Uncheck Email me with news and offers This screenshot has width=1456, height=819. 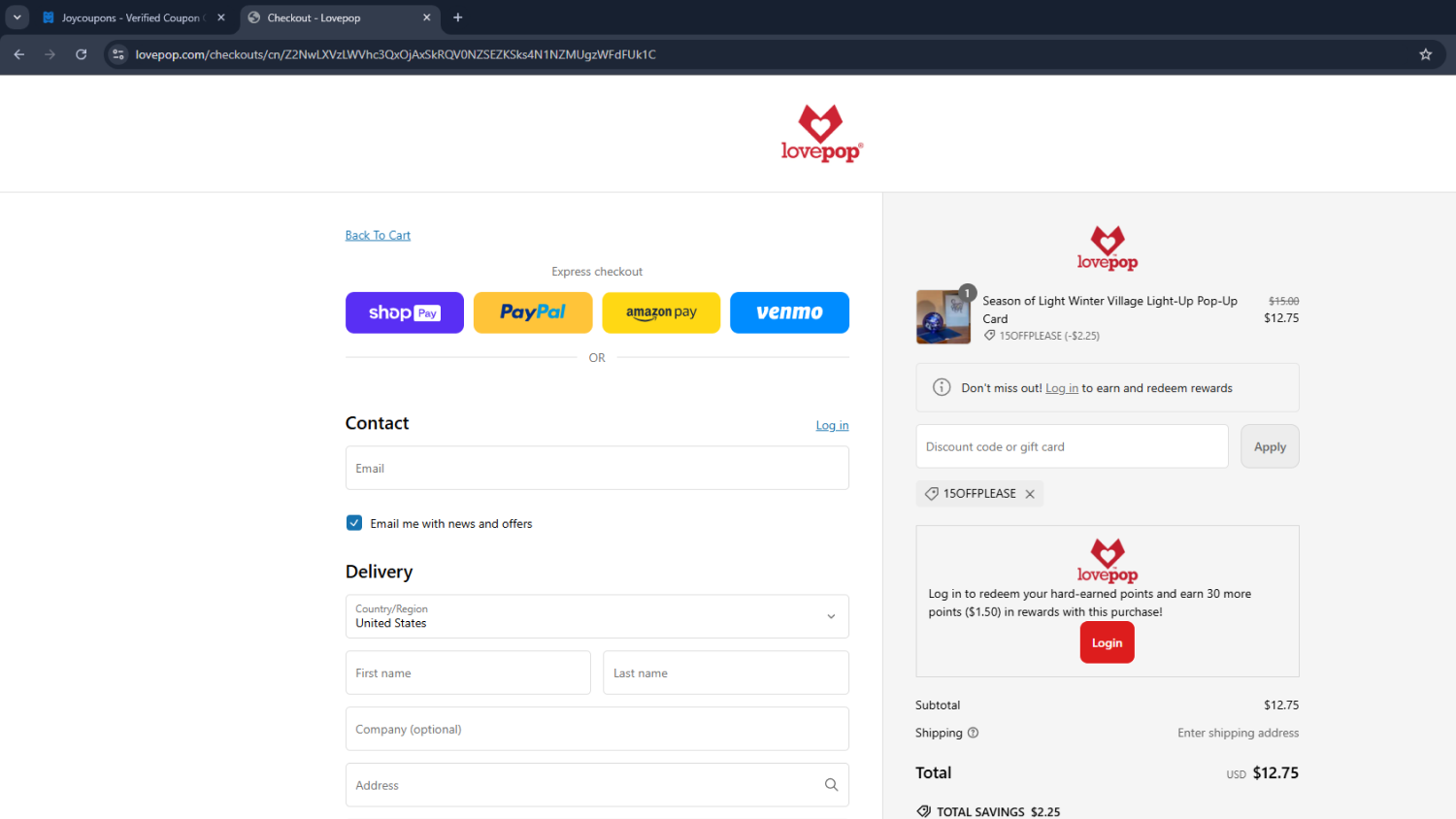(x=354, y=523)
